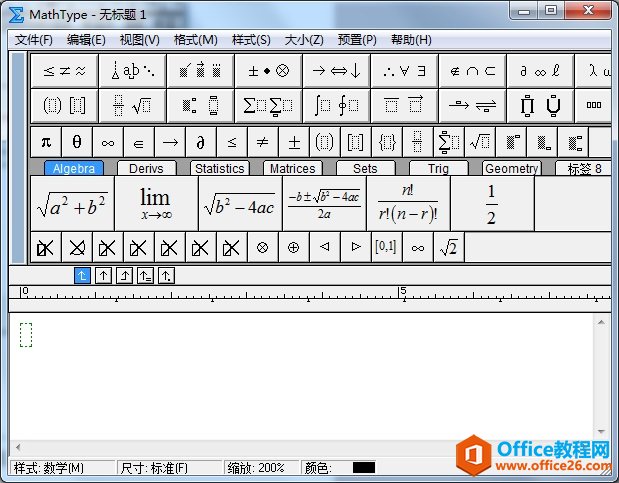Open the 格式(M) menu
The height and width of the screenshot is (483, 619).
[x=196, y=40]
